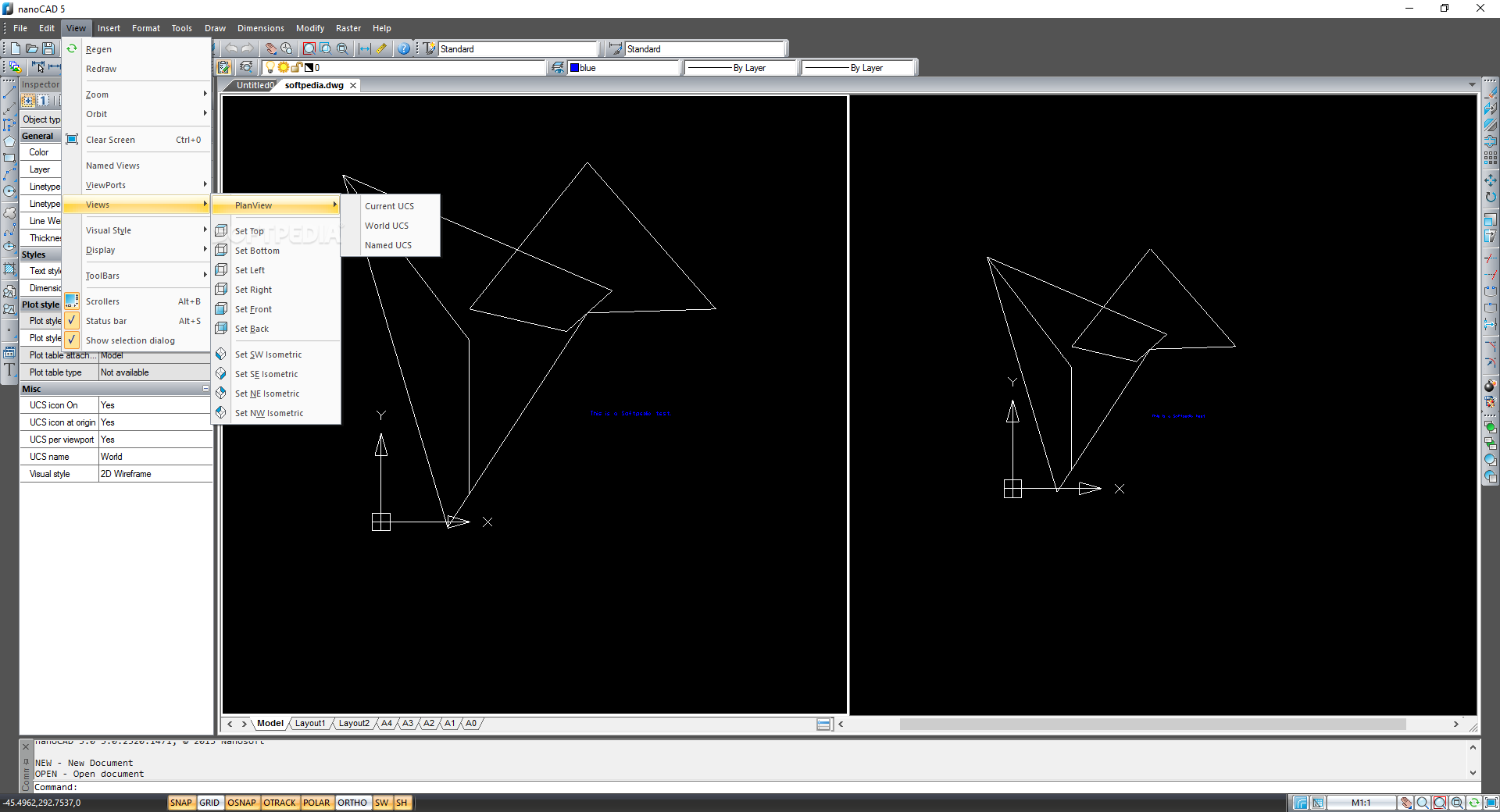Click the Pan hand icon in top toolbar

click(270, 48)
